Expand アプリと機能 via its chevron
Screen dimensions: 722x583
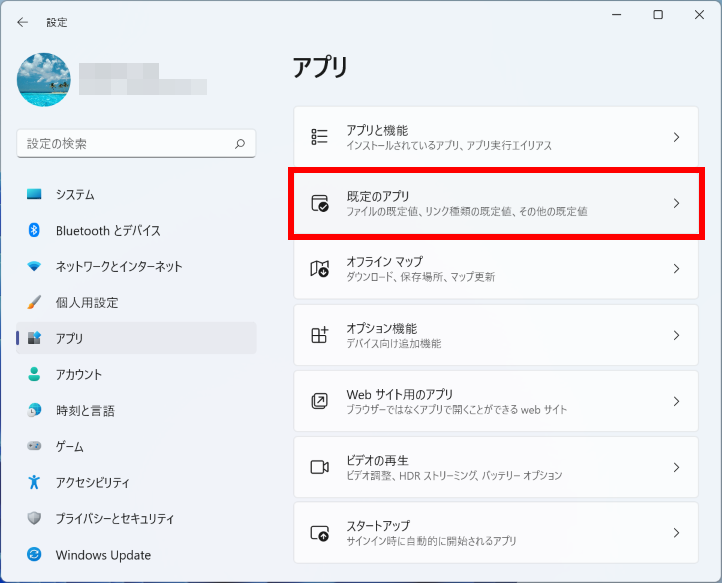pos(676,137)
